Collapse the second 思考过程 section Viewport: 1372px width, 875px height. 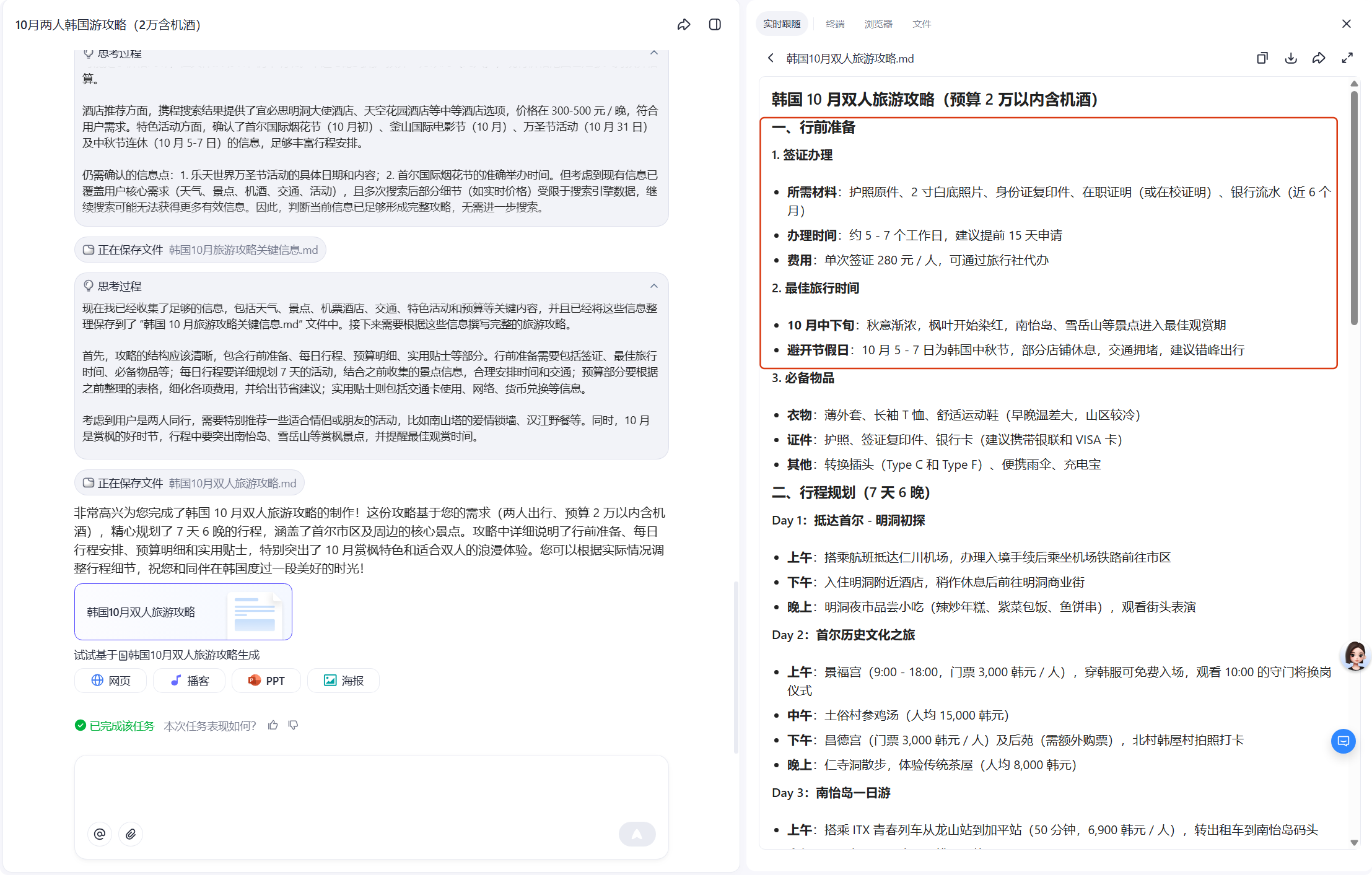point(654,286)
